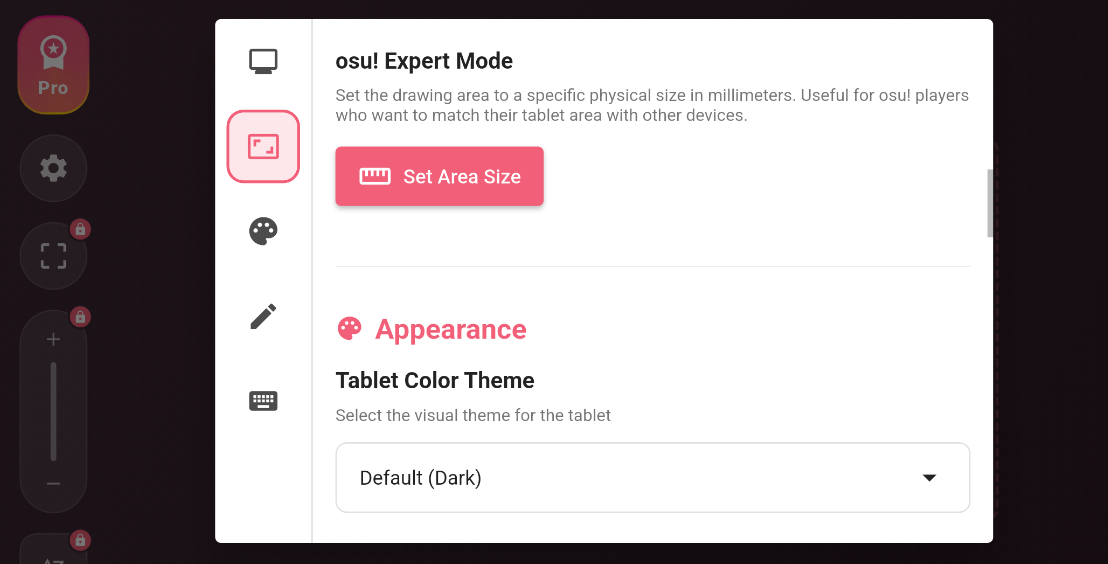The image size is (1108, 564).
Task: Click the zoom in plus icon
Action: tap(53, 340)
